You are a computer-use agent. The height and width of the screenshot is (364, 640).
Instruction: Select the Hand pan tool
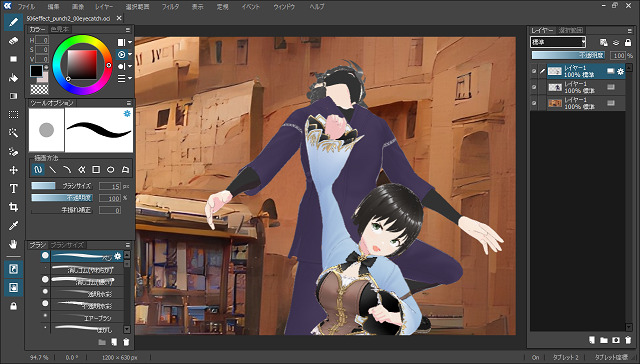pos(13,244)
